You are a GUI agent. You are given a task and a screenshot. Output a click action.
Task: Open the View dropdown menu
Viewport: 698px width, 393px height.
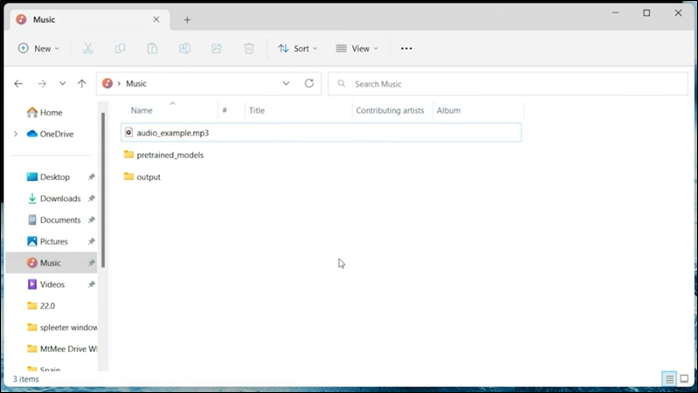[357, 49]
